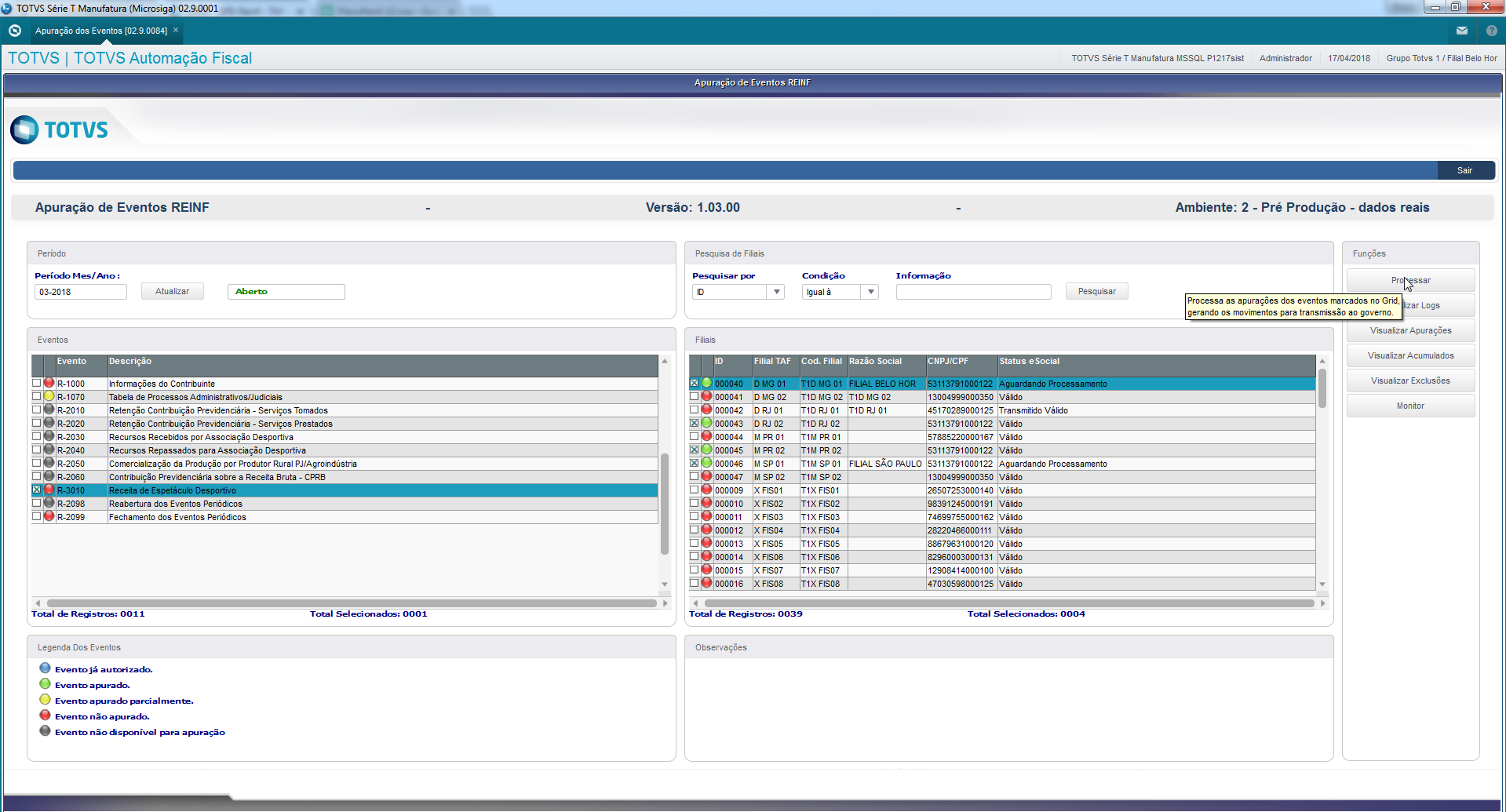Open Visualizar Apurações
The width and height of the screenshot is (1506, 812).
point(1410,330)
